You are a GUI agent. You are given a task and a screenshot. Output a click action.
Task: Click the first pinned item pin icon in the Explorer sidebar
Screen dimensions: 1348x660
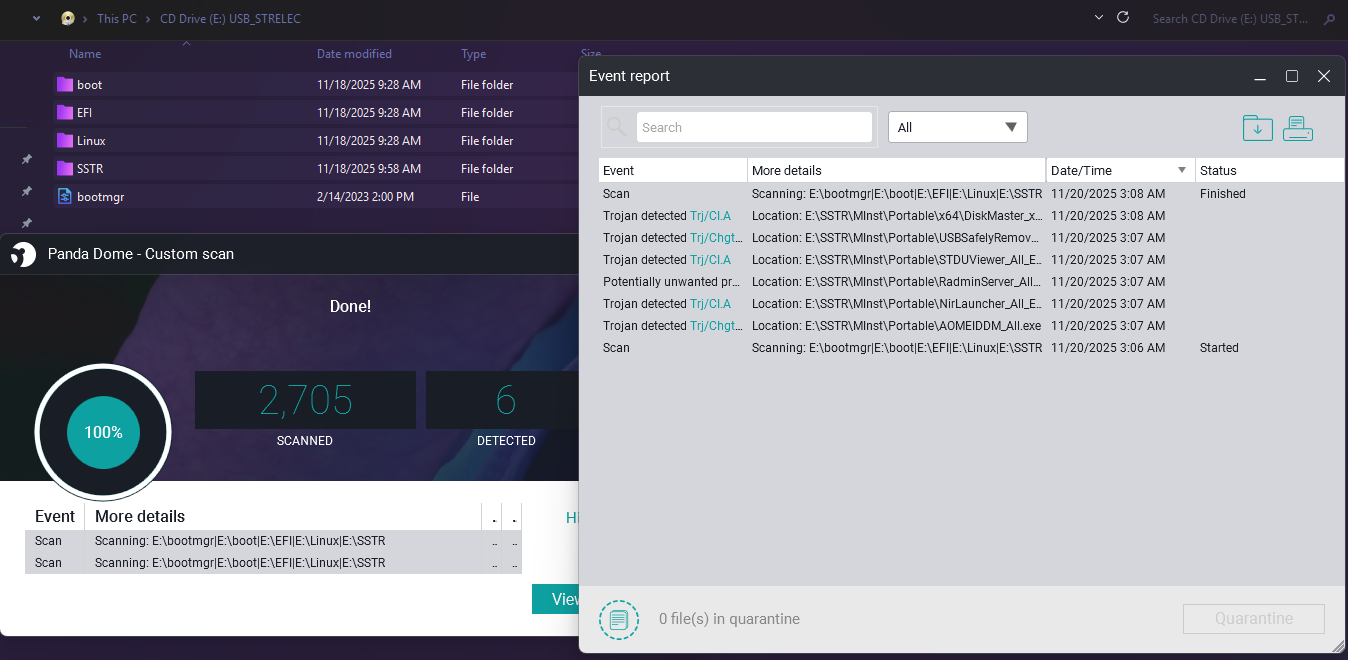27,159
